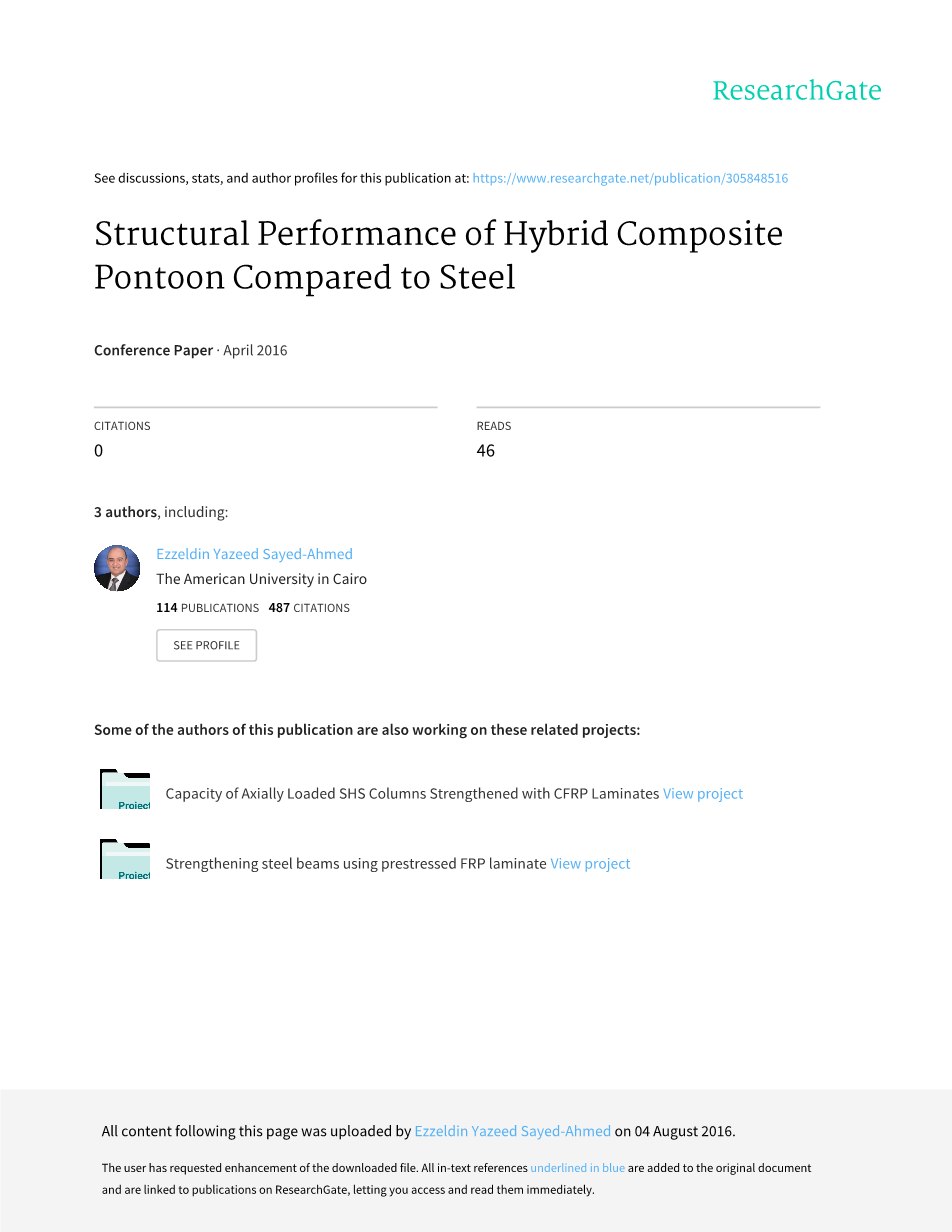Screen dimensions: 952x1232
Task: Click the project folder icon for steel beams
Action: click(125, 860)
